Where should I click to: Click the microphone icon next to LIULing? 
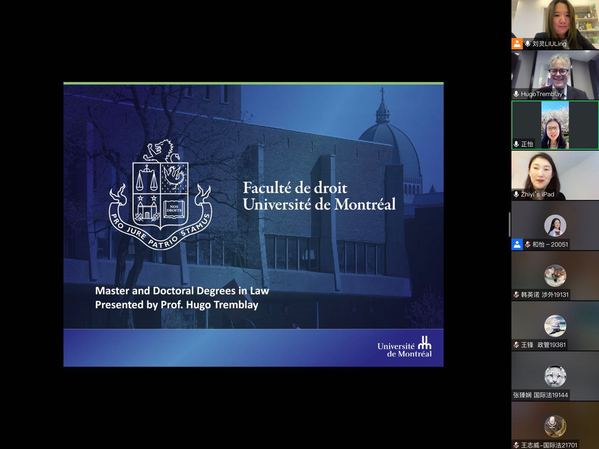click(x=528, y=44)
